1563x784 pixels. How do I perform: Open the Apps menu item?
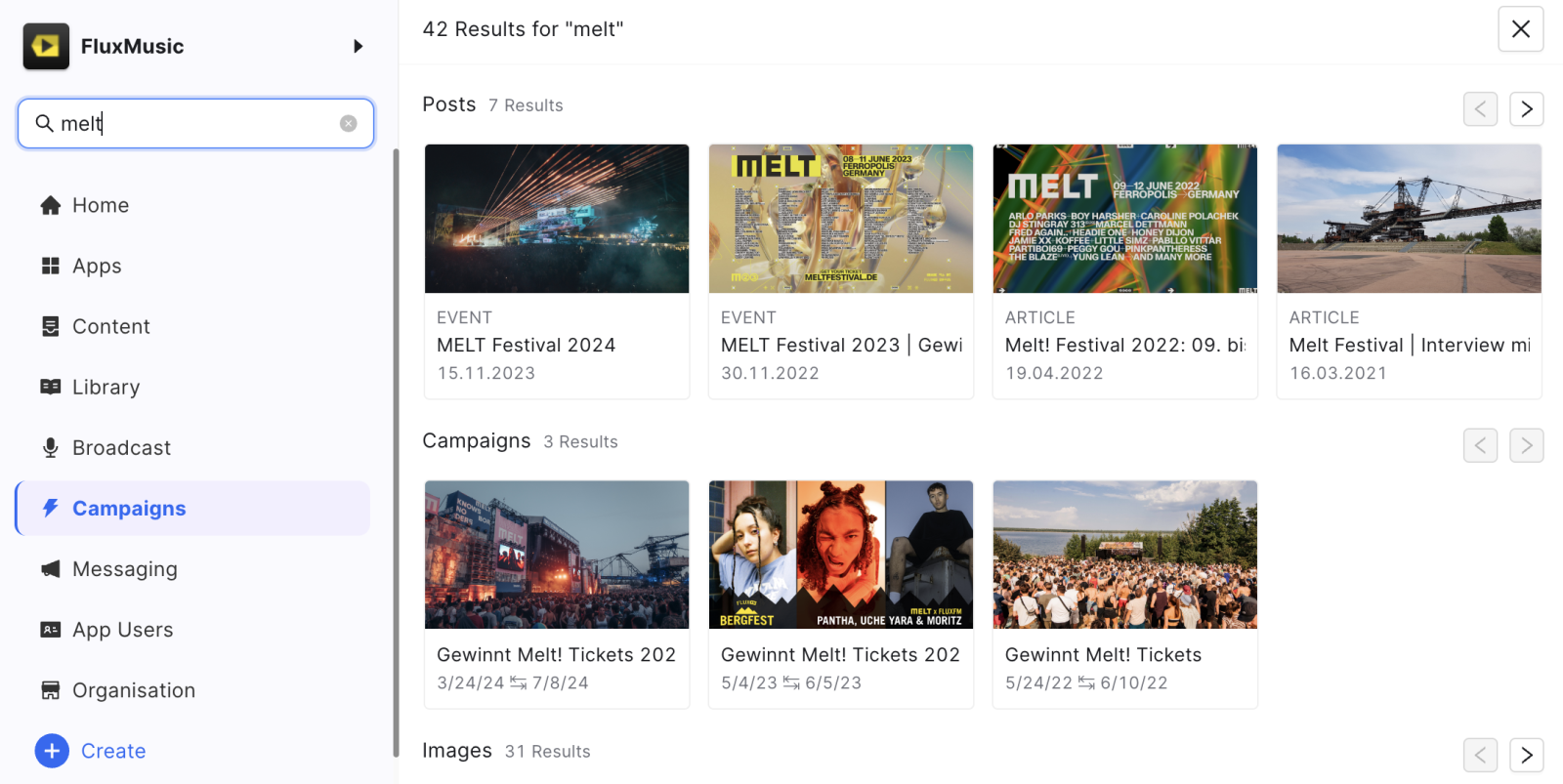click(x=192, y=266)
